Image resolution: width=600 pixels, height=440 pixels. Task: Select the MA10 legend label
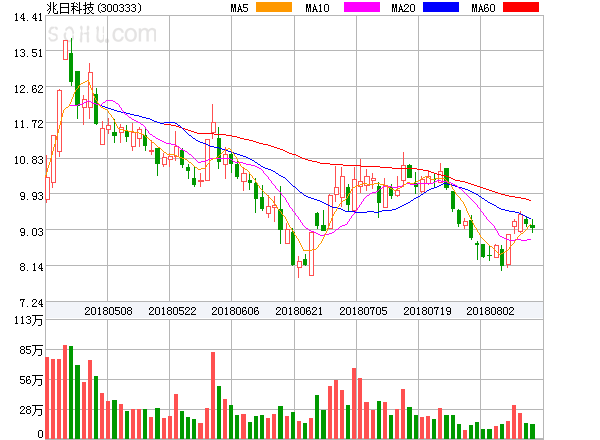[317, 8]
